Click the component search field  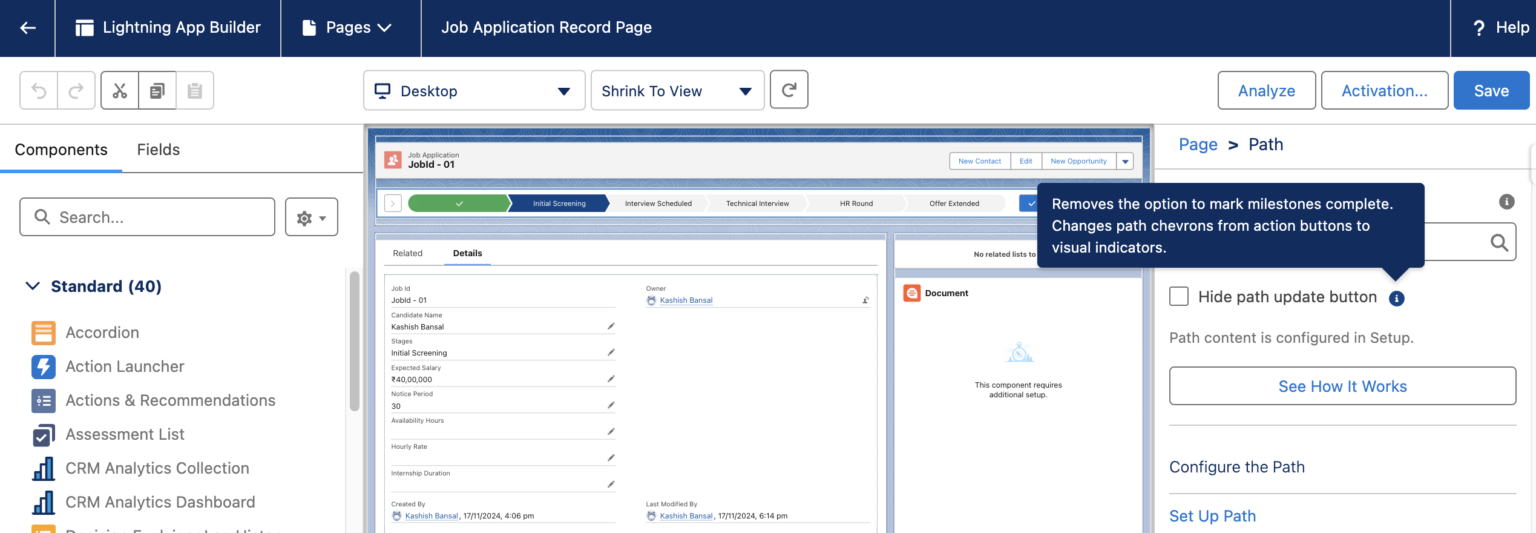tap(147, 217)
